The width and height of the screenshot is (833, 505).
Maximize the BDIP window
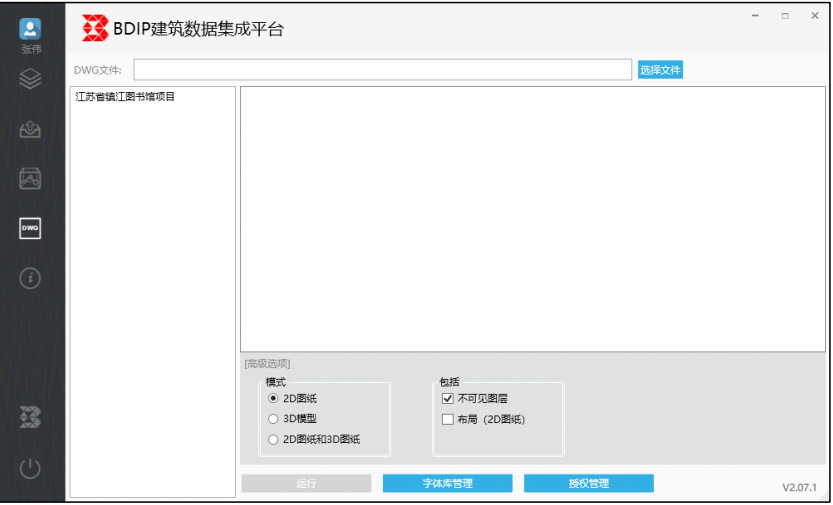[785, 16]
